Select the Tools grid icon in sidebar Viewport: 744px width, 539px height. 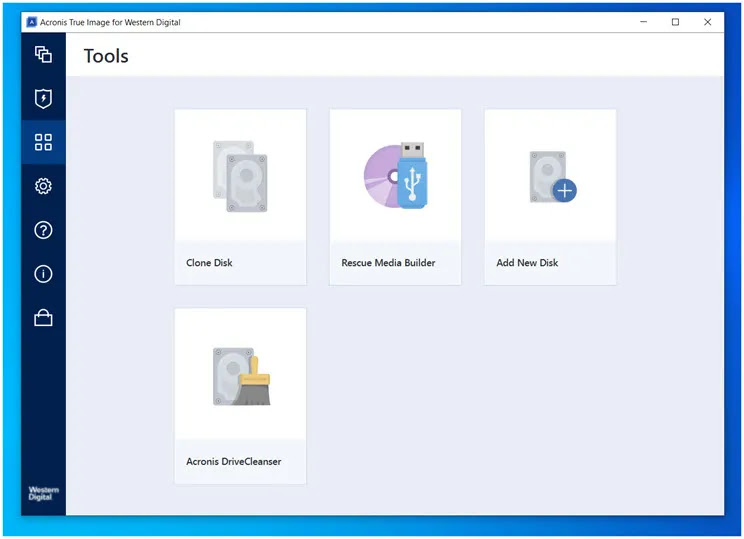[x=43, y=142]
